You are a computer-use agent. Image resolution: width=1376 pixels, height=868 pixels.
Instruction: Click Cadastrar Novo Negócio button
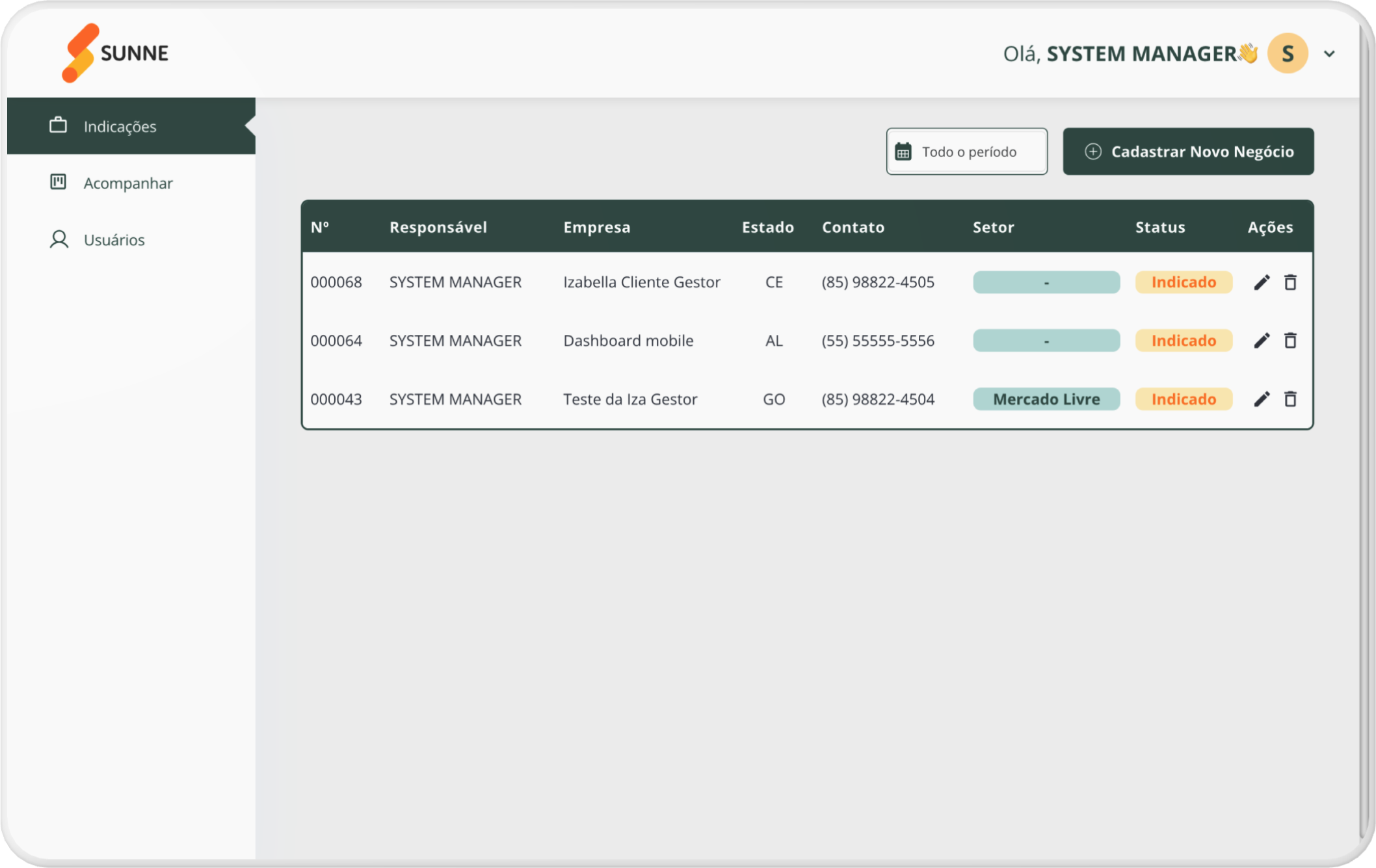pyautogui.click(x=1188, y=151)
